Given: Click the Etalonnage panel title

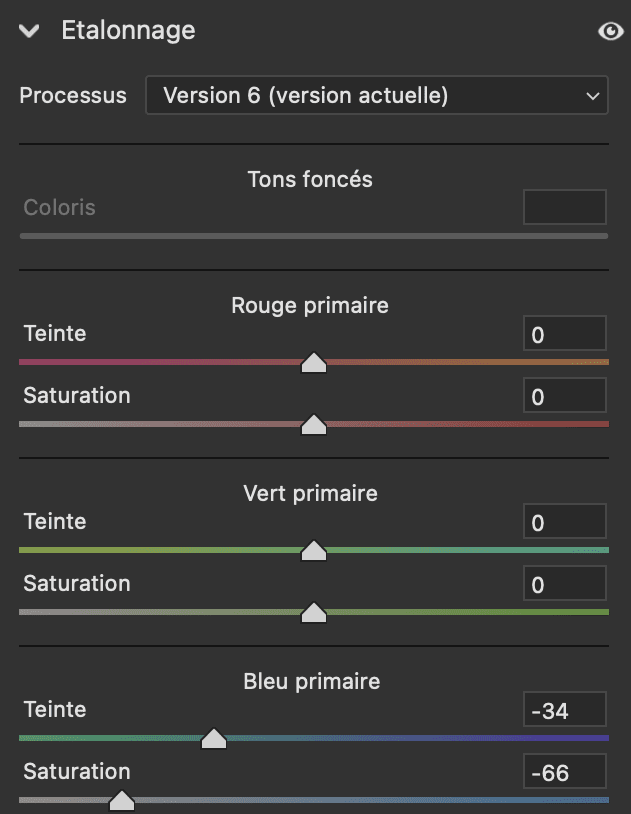Looking at the screenshot, I should pos(128,31).
